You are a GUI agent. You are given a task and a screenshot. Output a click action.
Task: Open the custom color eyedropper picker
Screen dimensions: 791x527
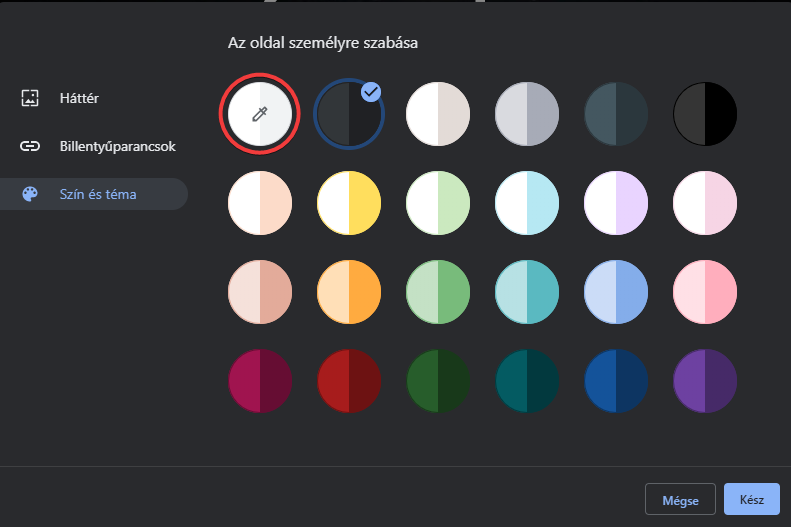coord(260,114)
